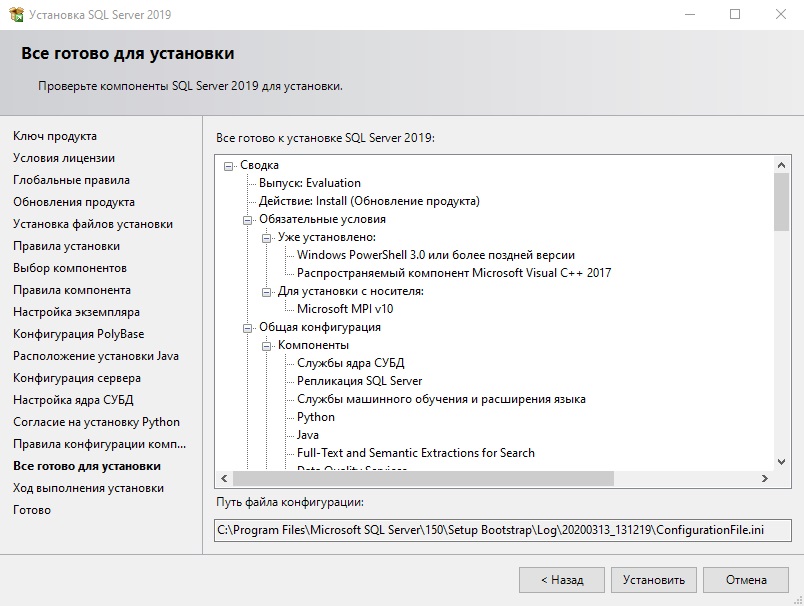Minimize the SQL Server setup window
Image resolution: width=804 pixels, height=606 pixels.
(690, 14)
